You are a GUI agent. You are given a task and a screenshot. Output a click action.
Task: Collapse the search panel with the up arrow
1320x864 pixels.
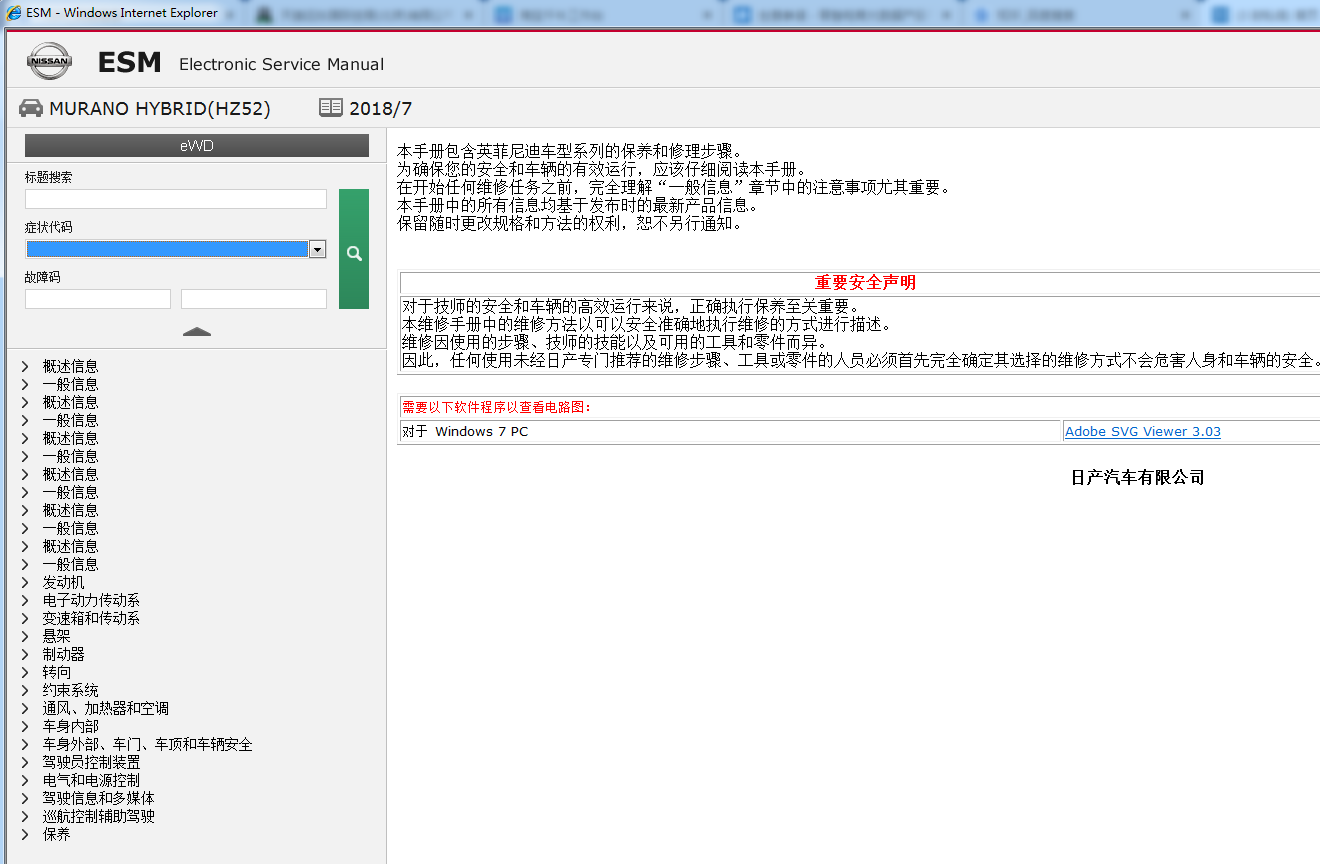tap(197, 331)
